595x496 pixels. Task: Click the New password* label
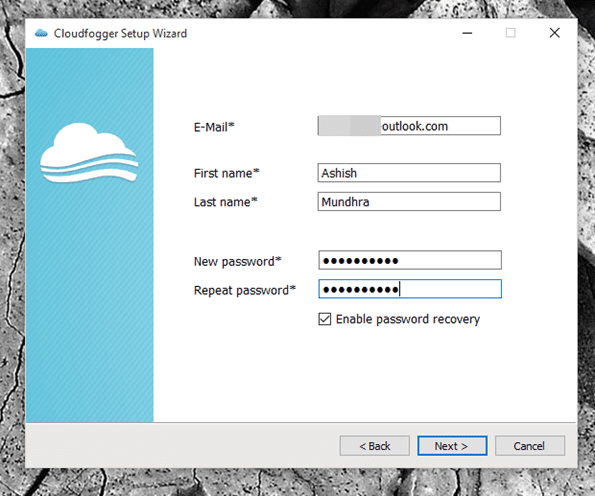click(x=238, y=261)
